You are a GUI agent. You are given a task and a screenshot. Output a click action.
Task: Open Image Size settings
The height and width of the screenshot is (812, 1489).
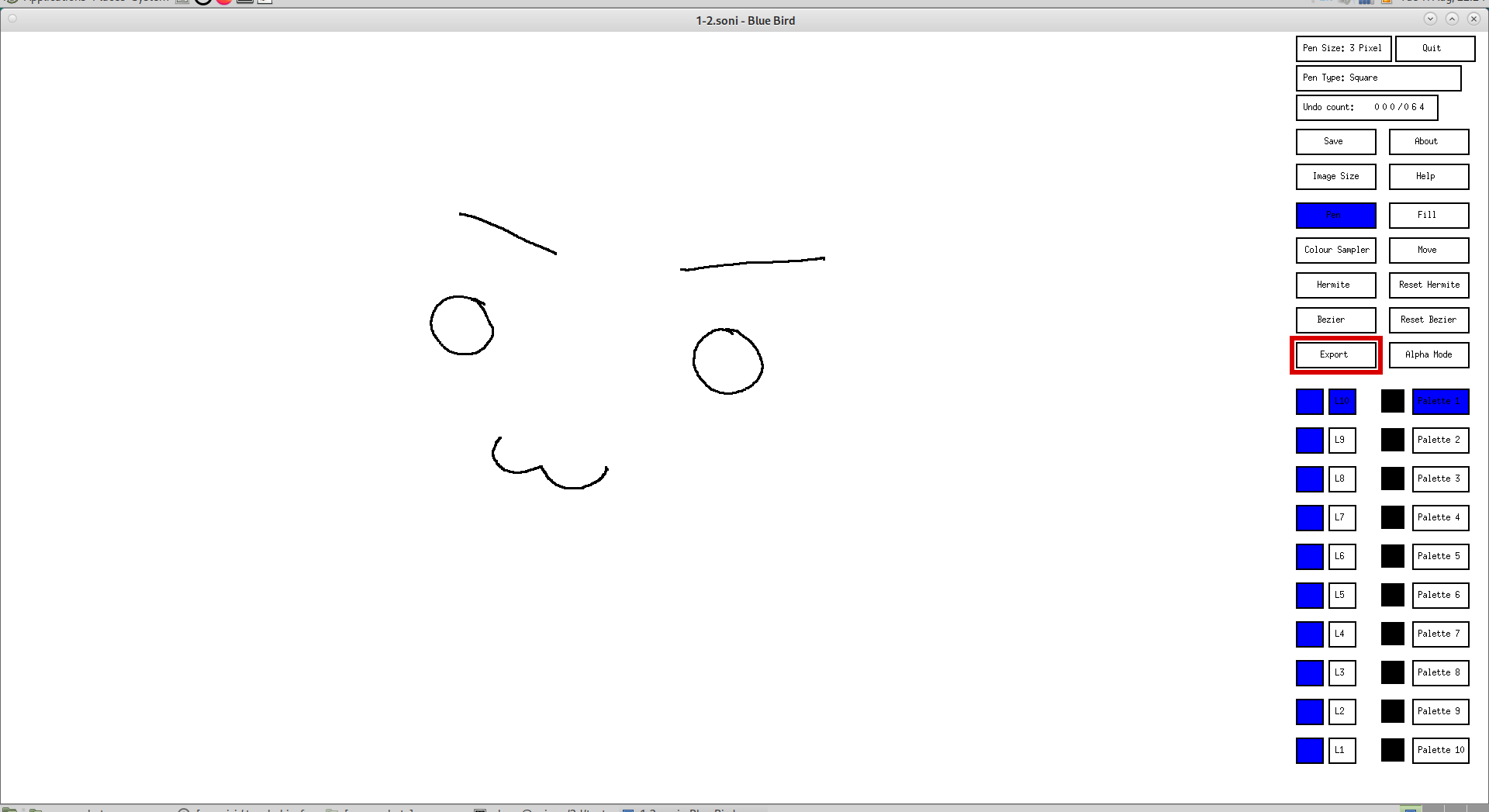1335,176
